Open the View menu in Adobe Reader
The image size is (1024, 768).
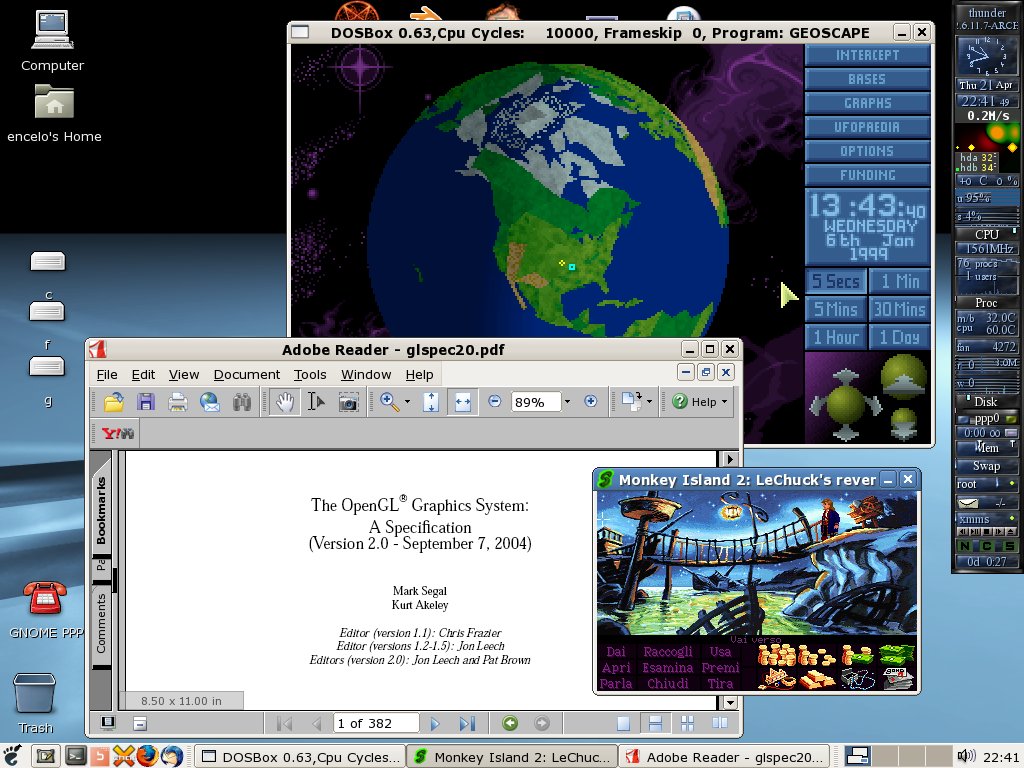coord(184,374)
